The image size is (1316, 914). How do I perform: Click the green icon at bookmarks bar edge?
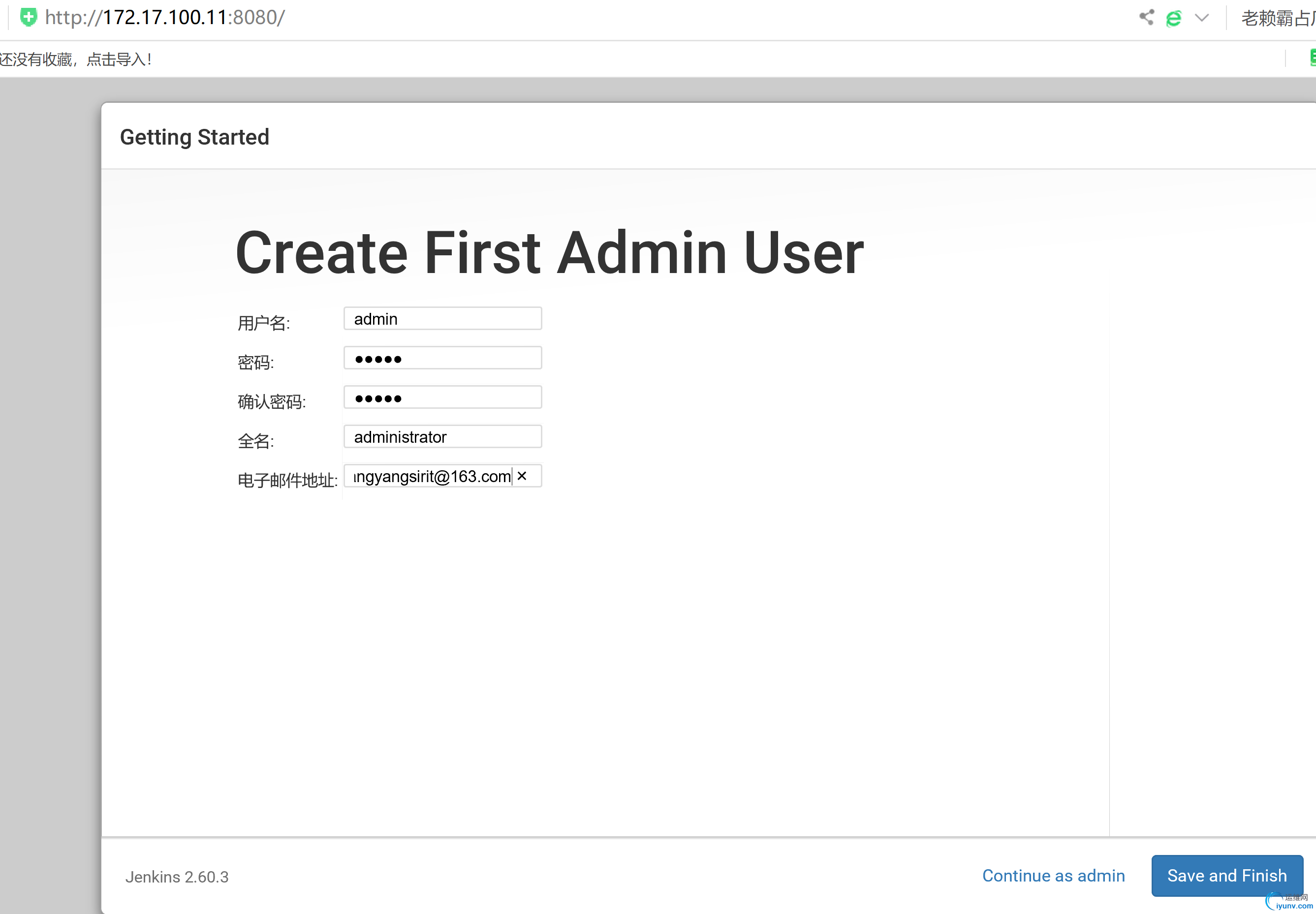[x=1312, y=58]
